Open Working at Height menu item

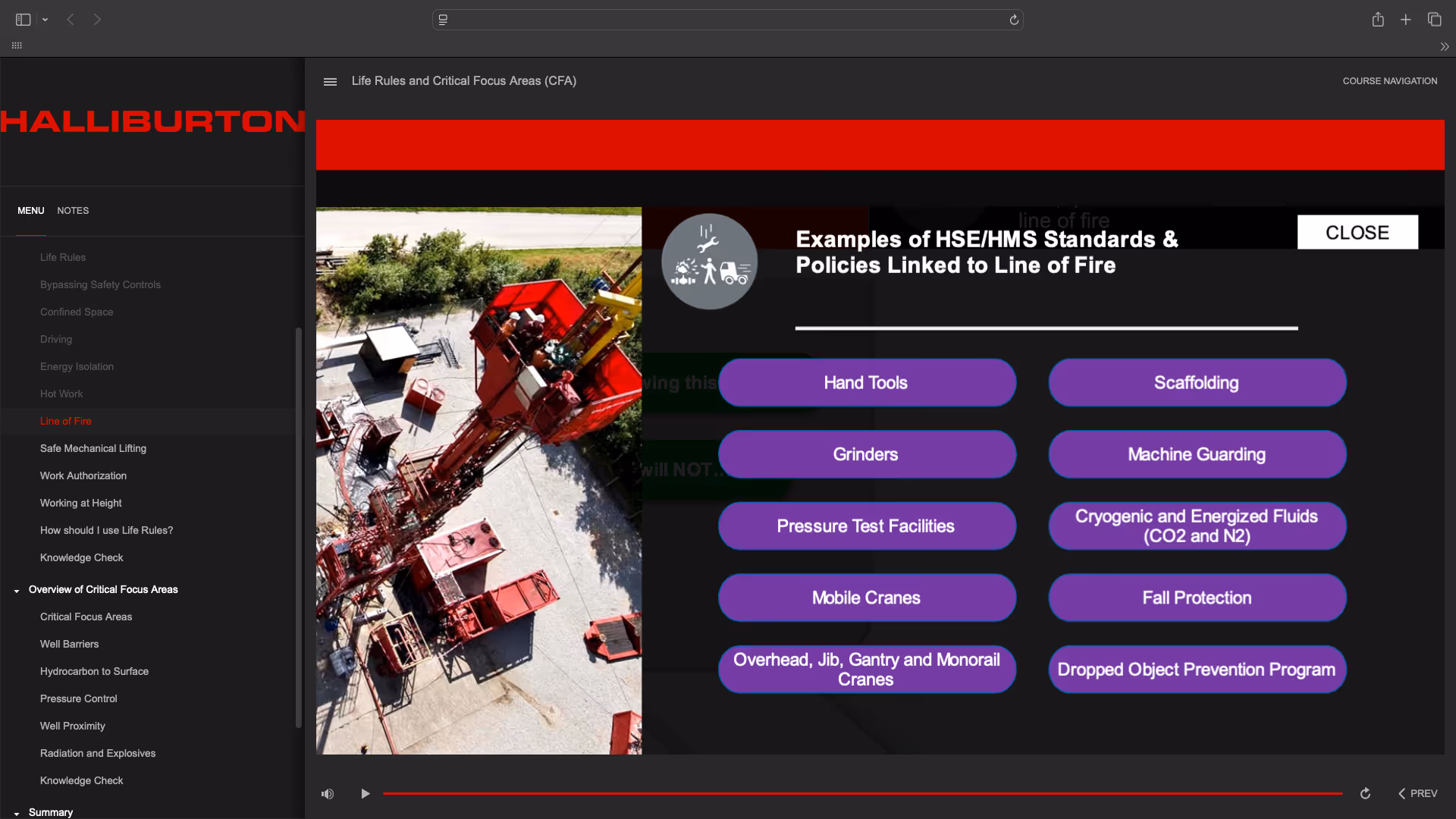pyautogui.click(x=81, y=504)
